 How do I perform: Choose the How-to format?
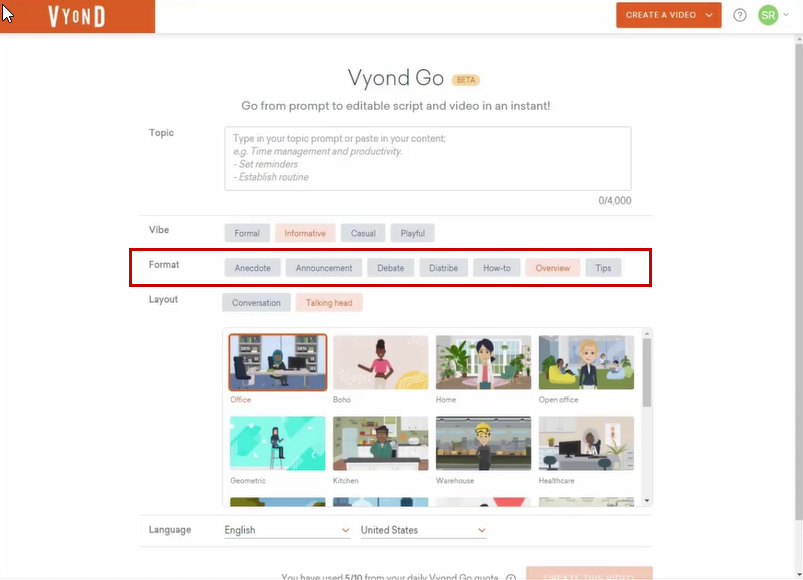point(497,268)
